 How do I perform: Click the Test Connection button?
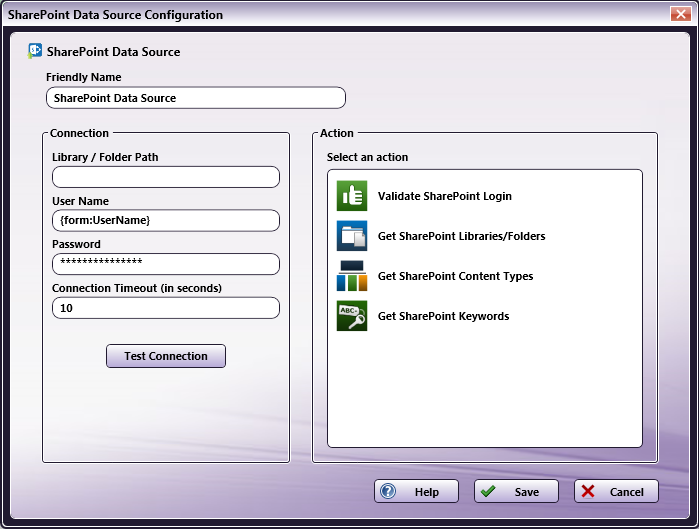[x=166, y=356]
